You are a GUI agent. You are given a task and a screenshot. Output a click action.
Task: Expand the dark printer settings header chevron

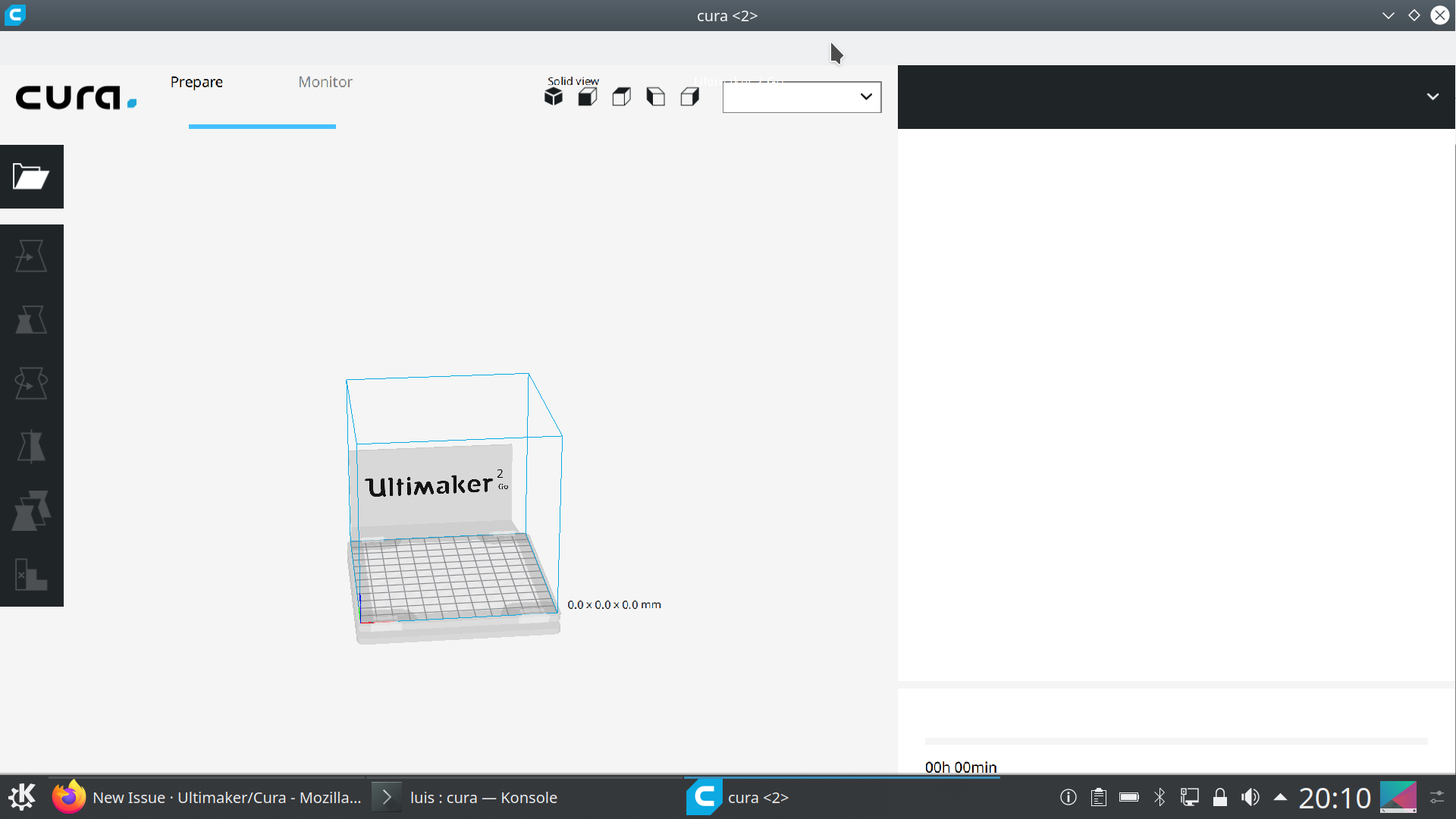point(1432,97)
